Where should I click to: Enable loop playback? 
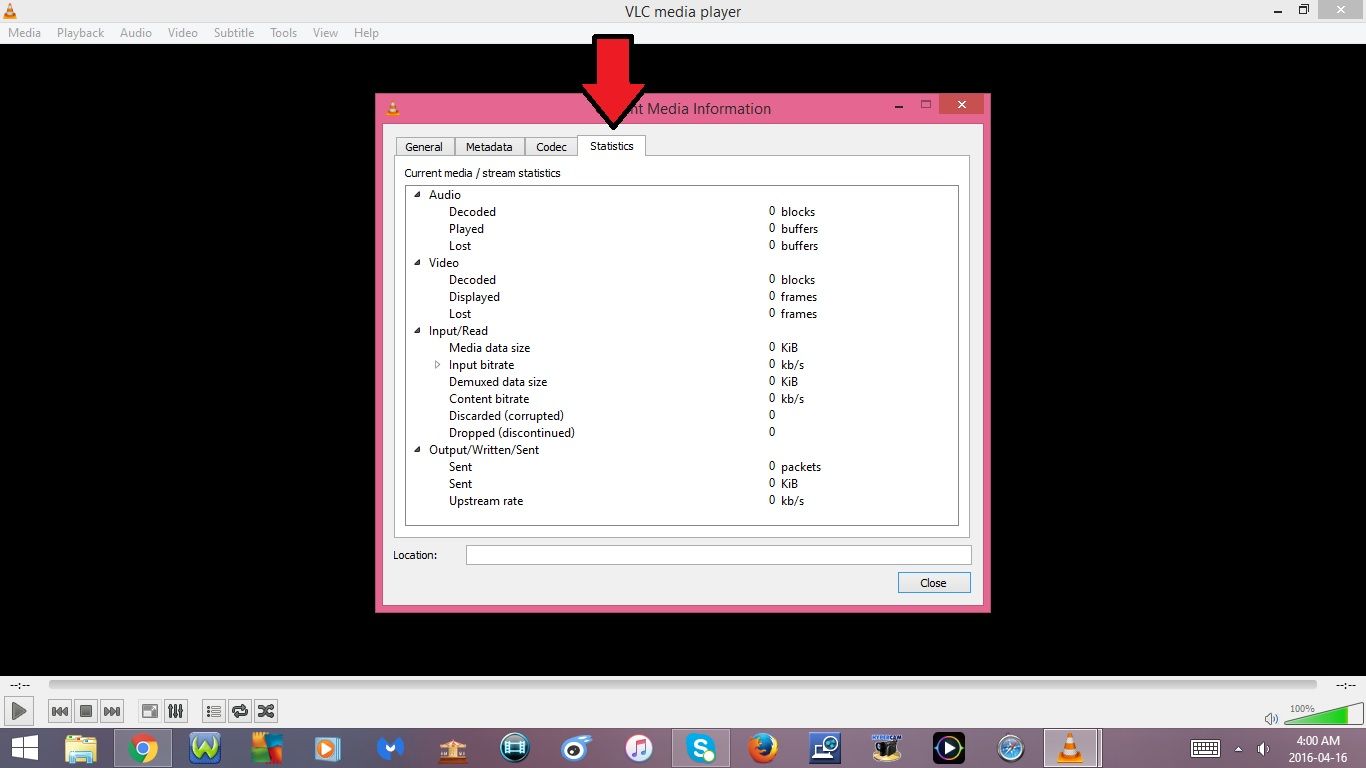[x=240, y=711]
